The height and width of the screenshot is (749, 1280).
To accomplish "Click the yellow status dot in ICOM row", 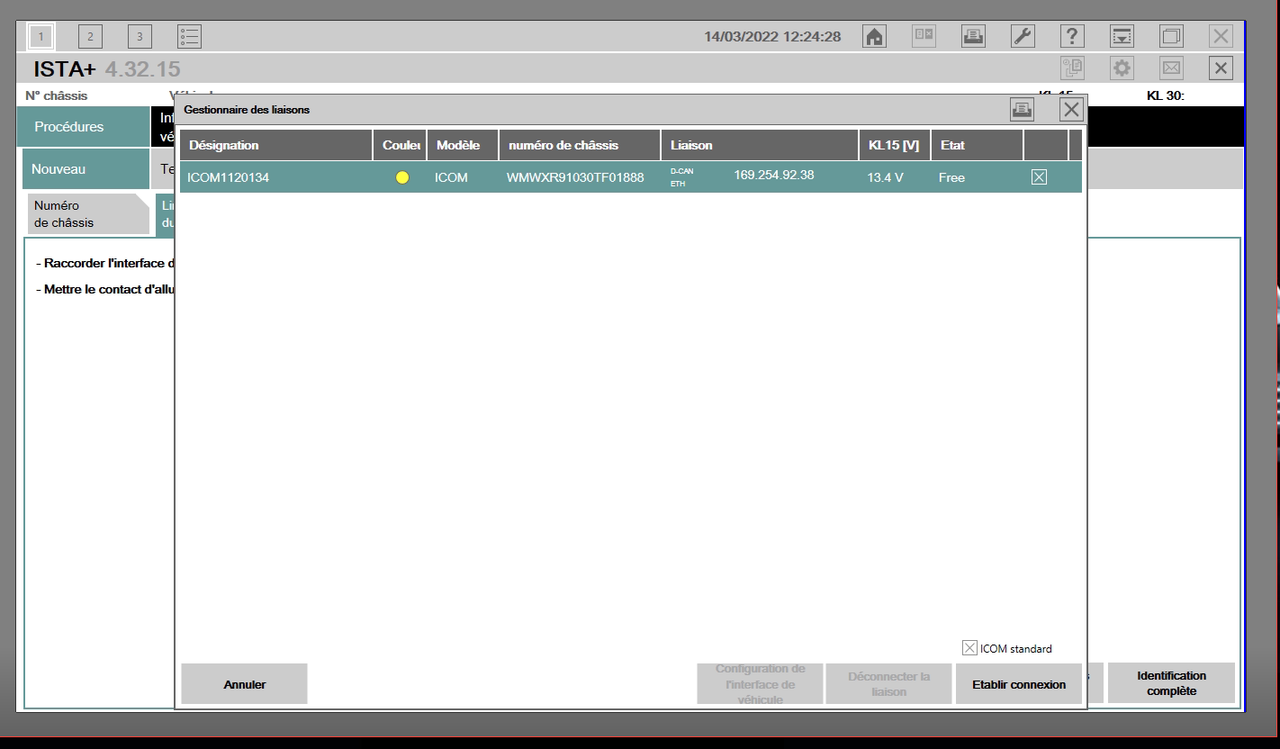I will (x=402, y=177).
